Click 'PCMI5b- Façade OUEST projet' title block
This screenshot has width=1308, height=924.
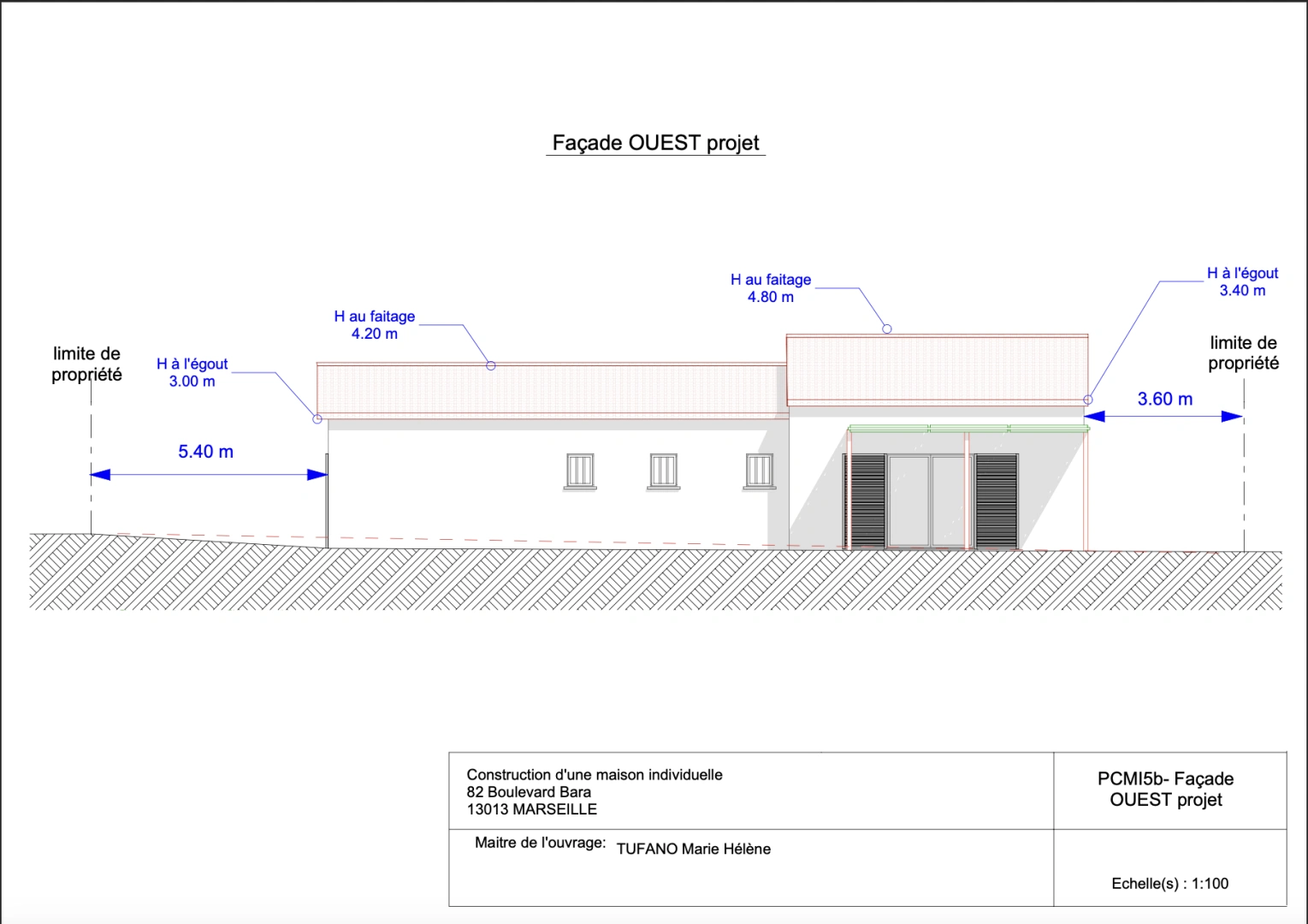[1165, 789]
